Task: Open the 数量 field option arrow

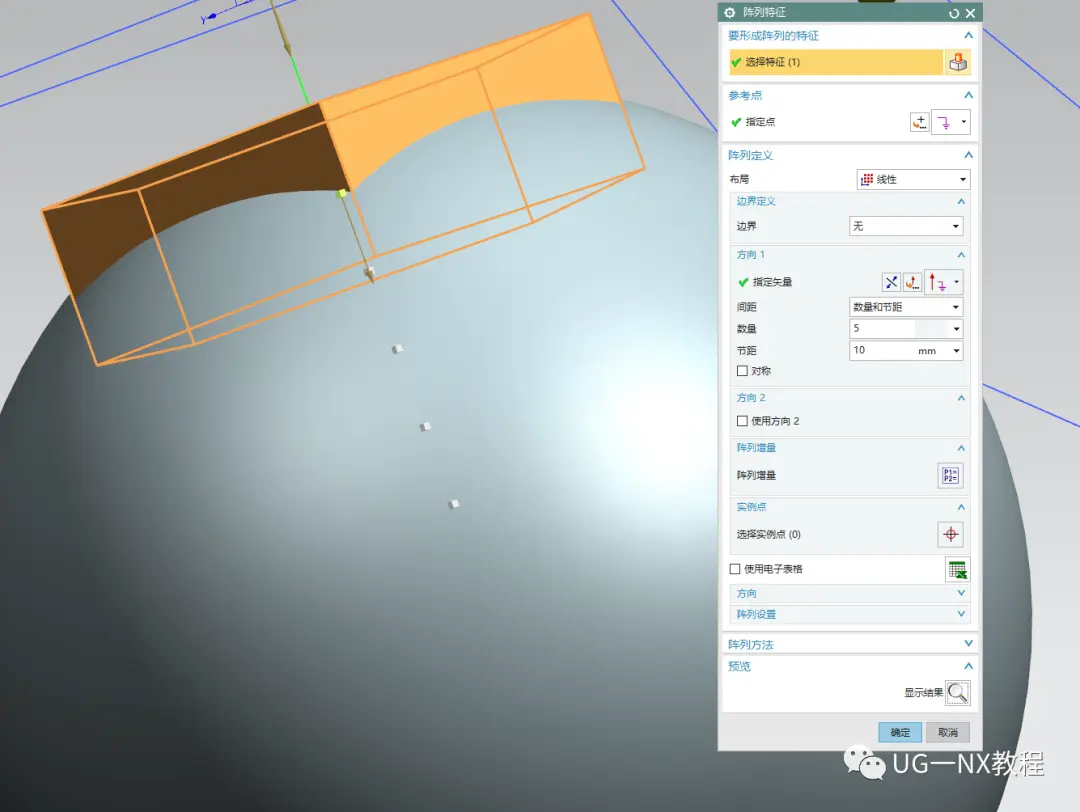Action: (x=957, y=329)
